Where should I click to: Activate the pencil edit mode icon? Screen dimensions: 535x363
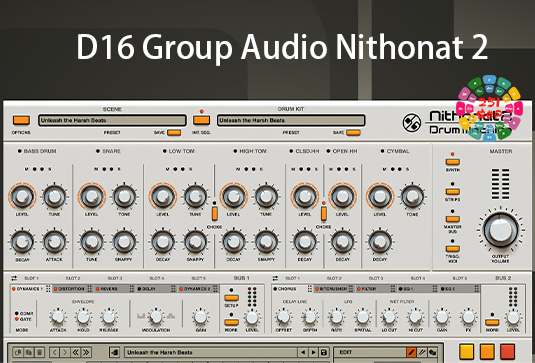tap(411, 352)
